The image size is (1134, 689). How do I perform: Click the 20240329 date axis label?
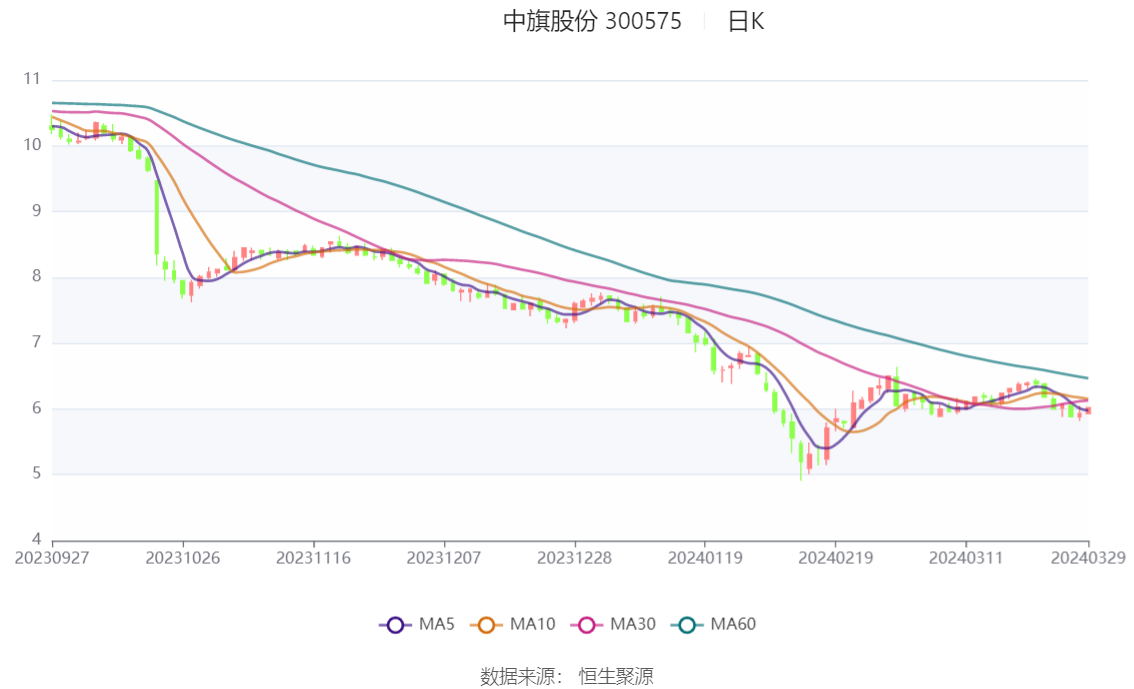tap(1088, 558)
